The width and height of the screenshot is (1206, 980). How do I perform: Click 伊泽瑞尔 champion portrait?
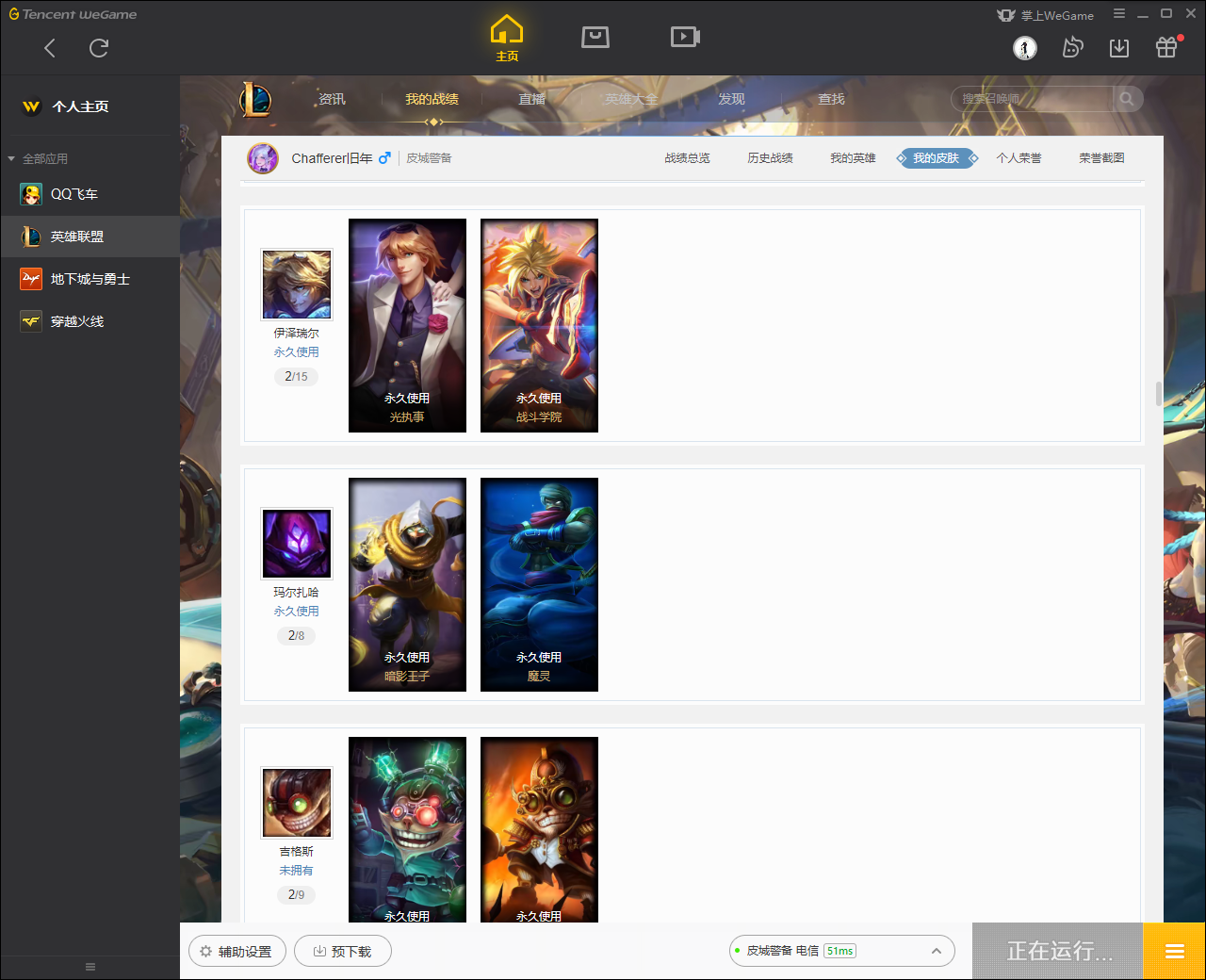[x=297, y=285]
